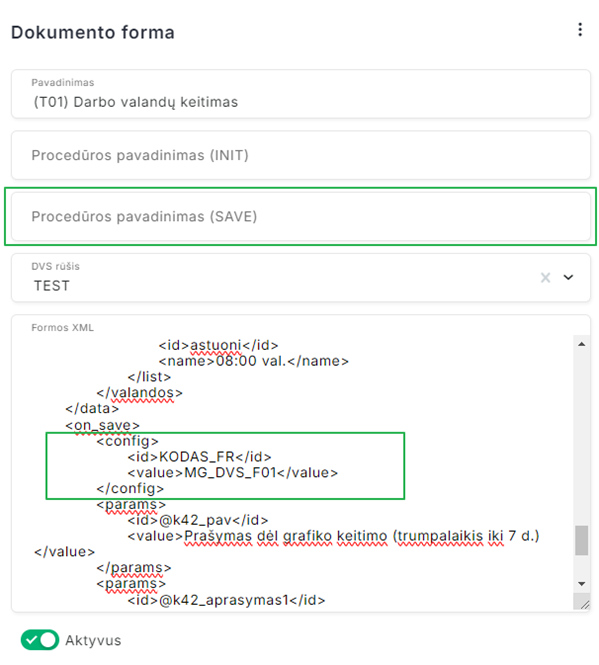
Task: Click the @k42_aprasymas1 id line
Action: coord(227,600)
